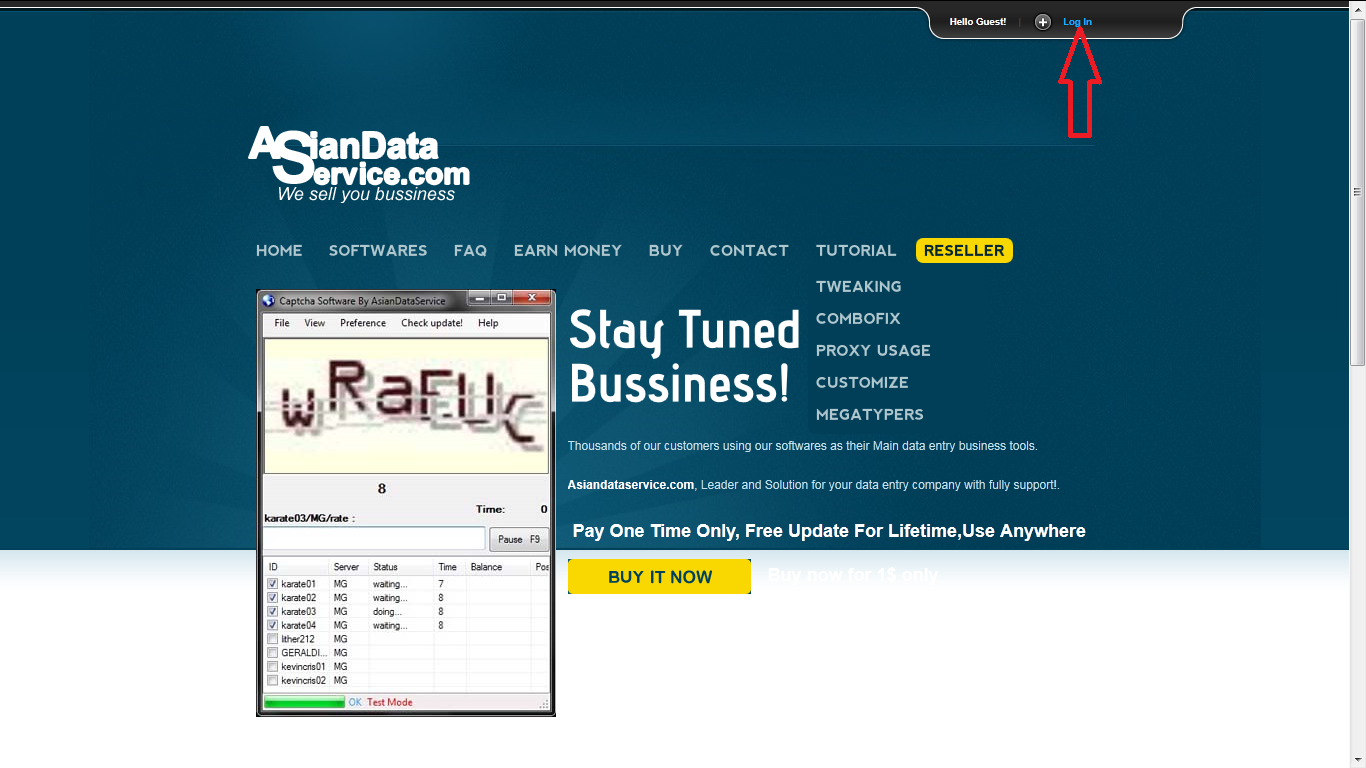Click the page's vertical scrollbar thumb
This screenshot has height=768, width=1366.
pyautogui.click(x=1358, y=192)
